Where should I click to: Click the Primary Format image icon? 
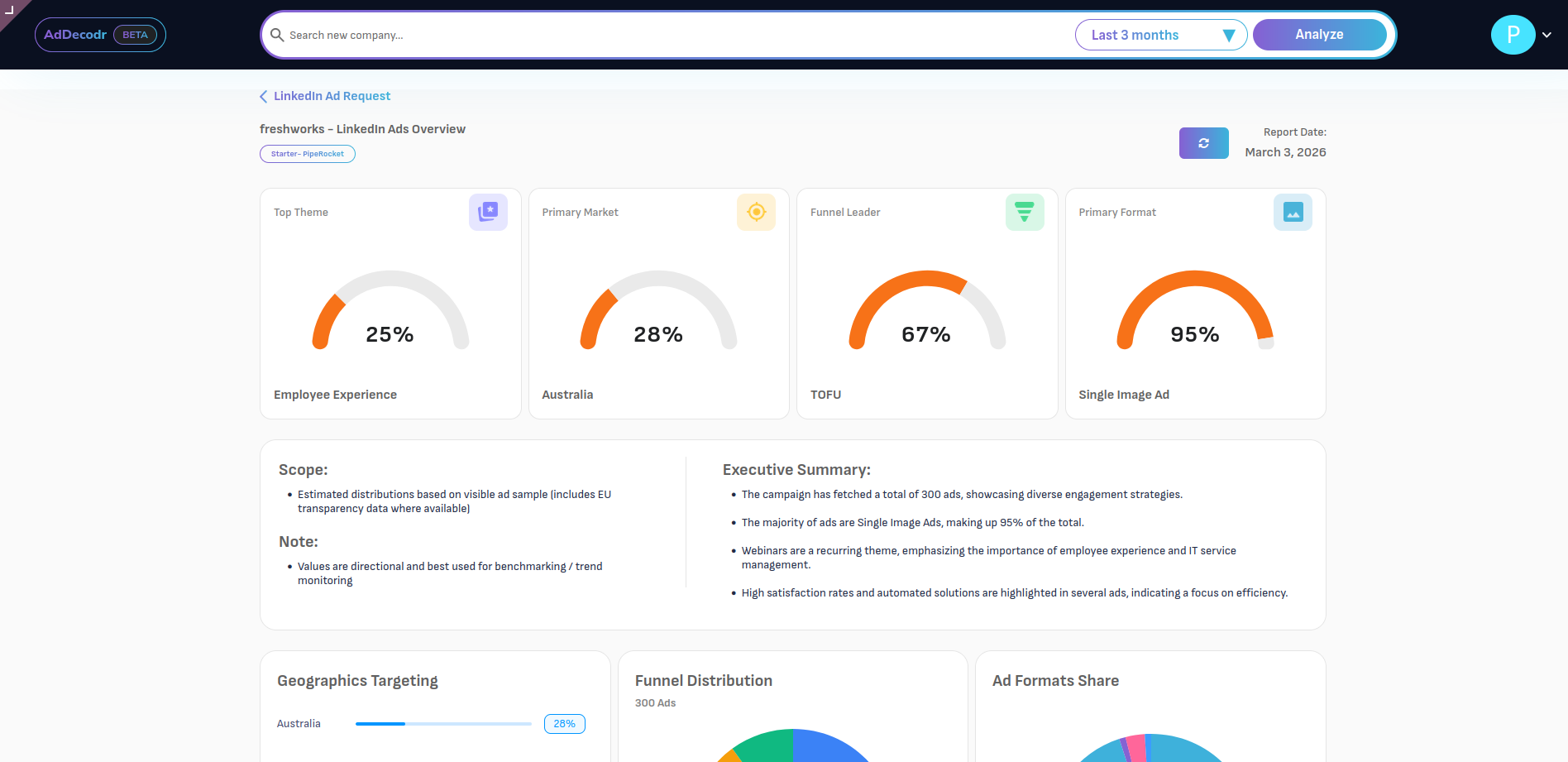1293,212
